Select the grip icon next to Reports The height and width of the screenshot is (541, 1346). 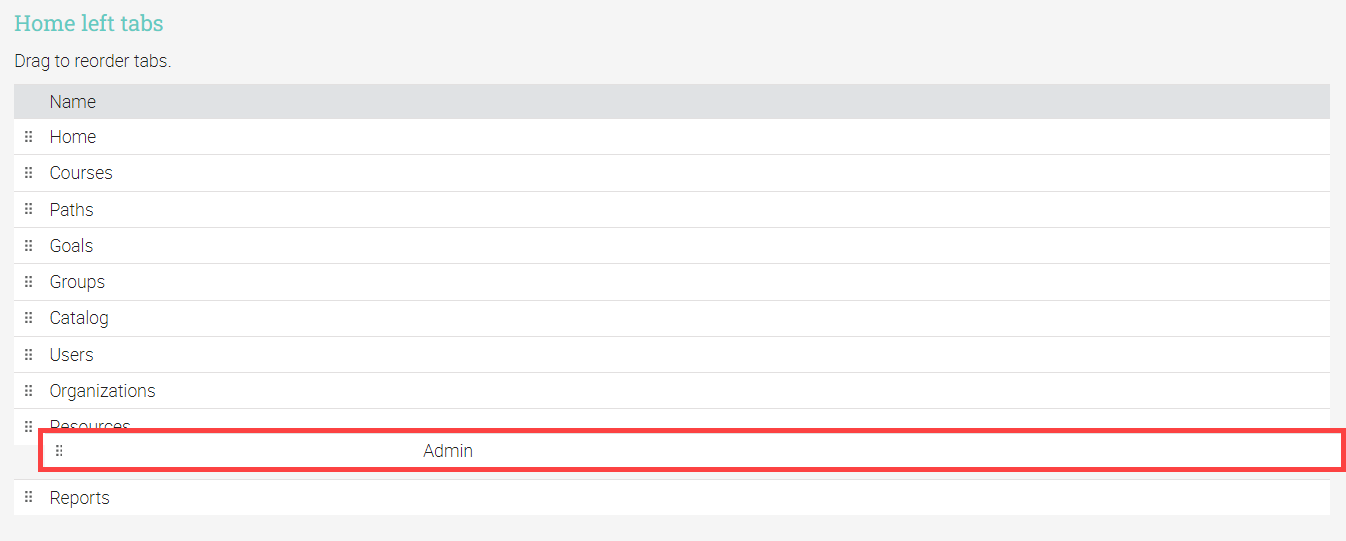[28, 498]
